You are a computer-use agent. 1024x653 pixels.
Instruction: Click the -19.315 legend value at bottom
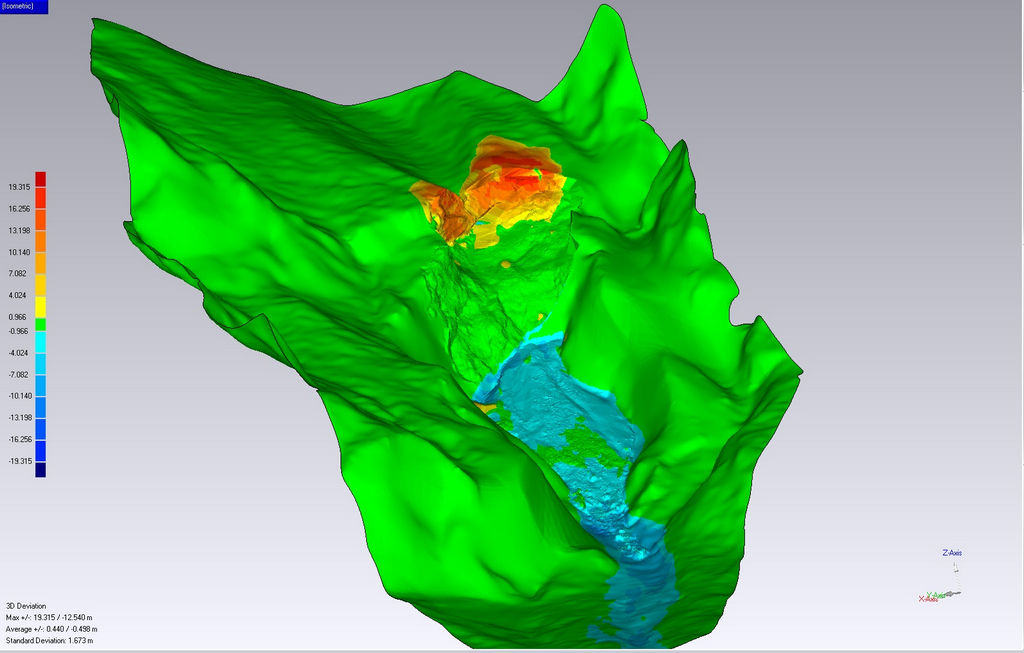click(x=20, y=461)
